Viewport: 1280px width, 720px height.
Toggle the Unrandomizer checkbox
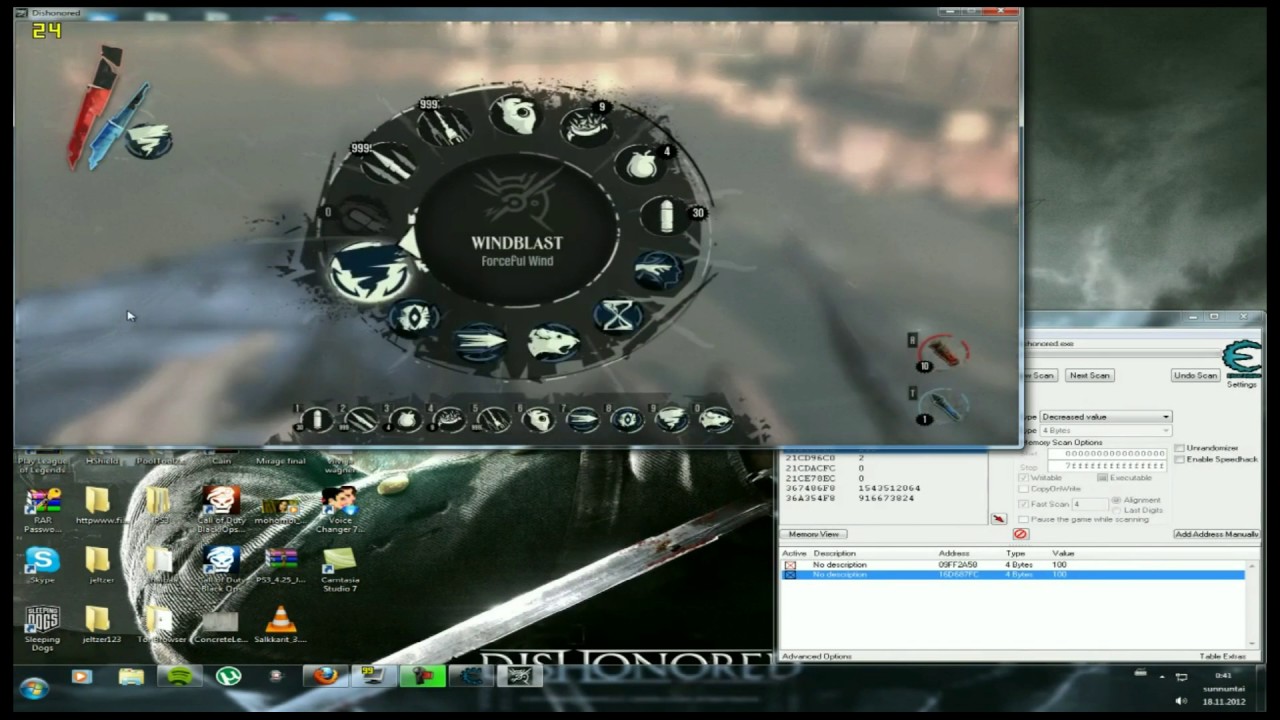point(1180,448)
